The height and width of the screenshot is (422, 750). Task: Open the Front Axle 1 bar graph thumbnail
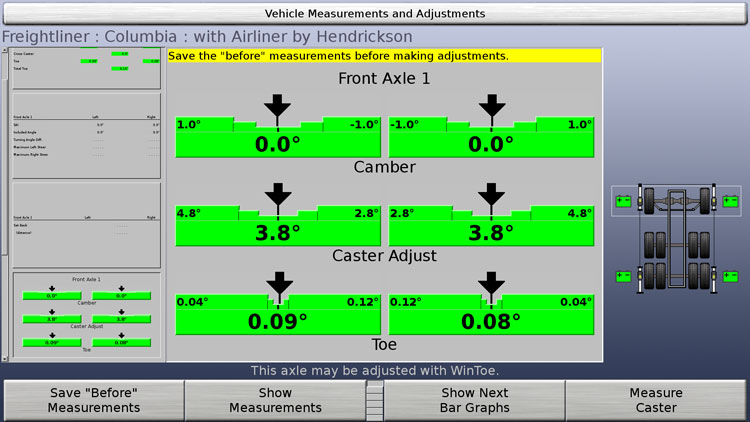85,315
